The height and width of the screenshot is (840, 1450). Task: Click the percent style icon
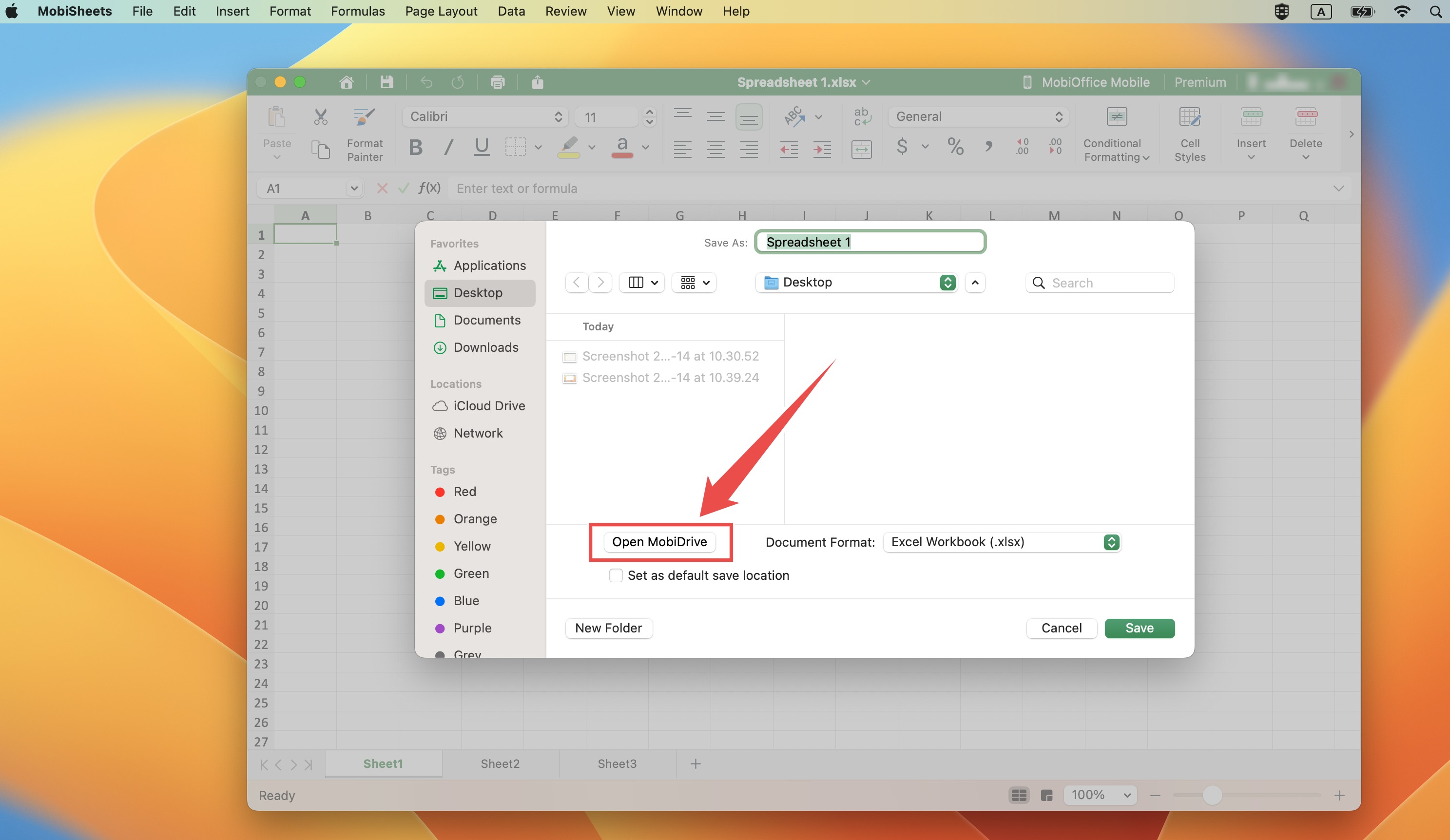[955, 147]
